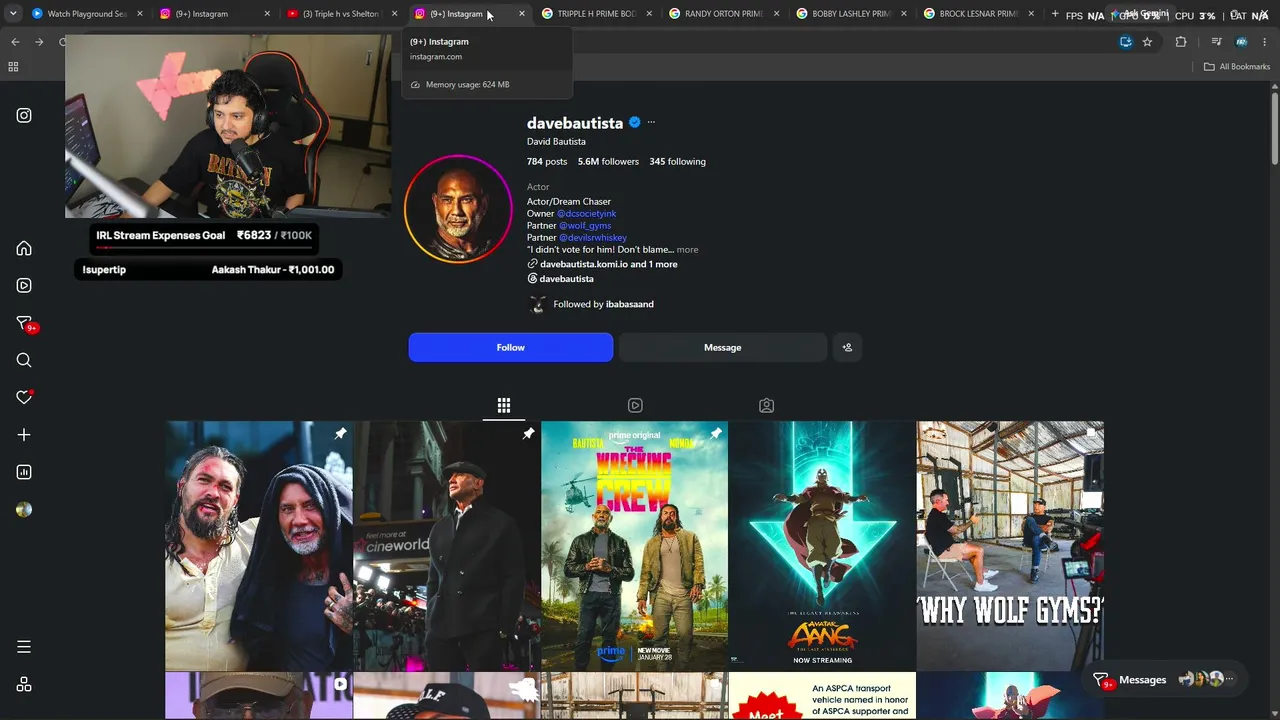Close the Triple h vs Shelton tab

(394, 14)
